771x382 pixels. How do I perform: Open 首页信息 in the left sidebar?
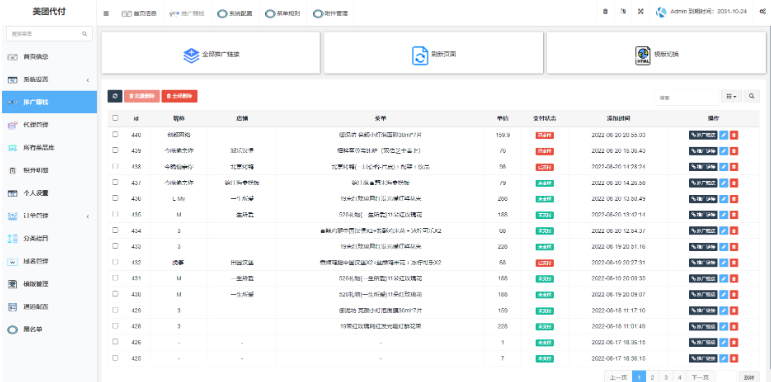click(x=49, y=57)
